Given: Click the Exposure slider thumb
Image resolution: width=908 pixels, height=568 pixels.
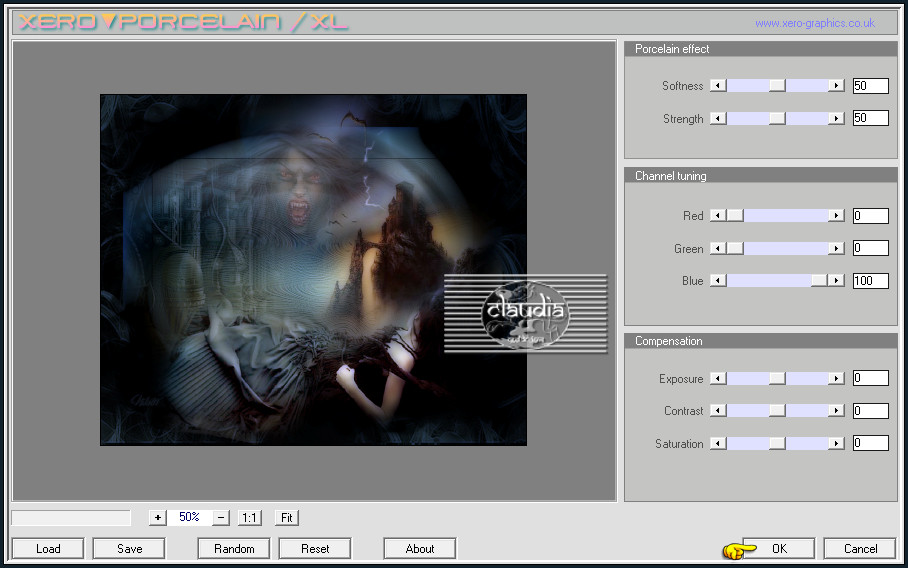Looking at the screenshot, I should [777, 379].
